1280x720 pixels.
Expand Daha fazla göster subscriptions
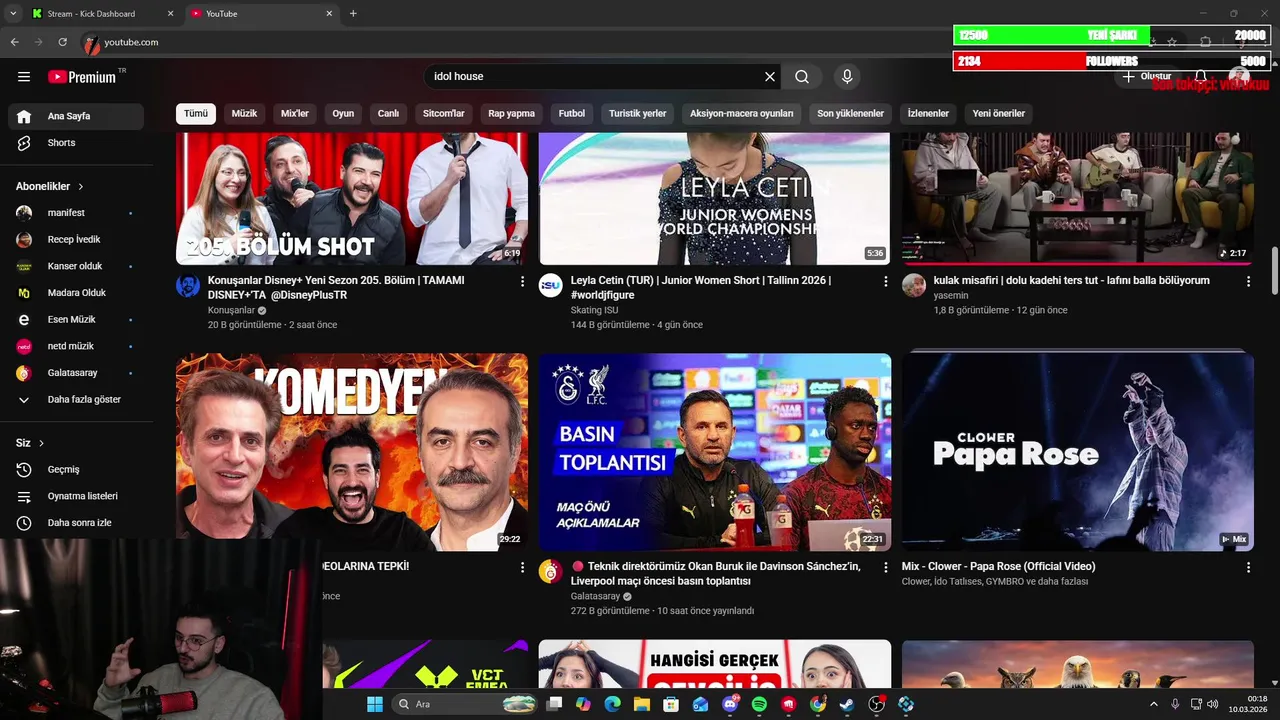(x=76, y=400)
